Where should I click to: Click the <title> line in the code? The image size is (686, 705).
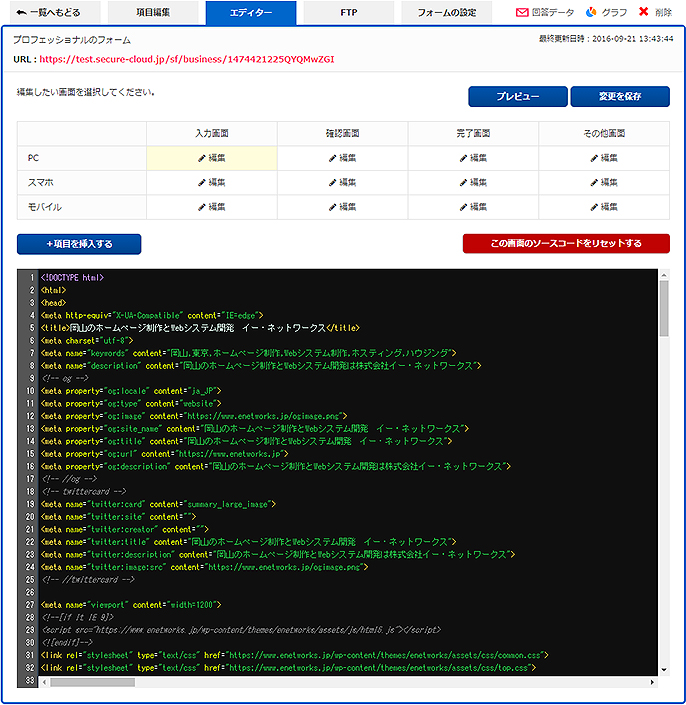coord(200,328)
